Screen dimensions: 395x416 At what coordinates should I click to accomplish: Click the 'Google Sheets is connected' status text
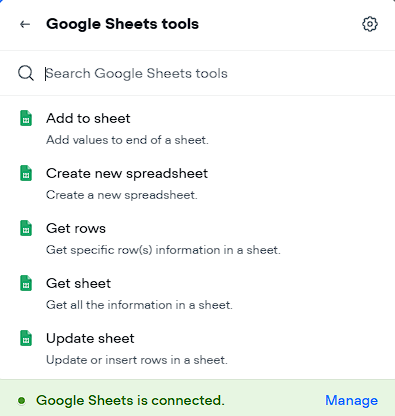[130, 400]
